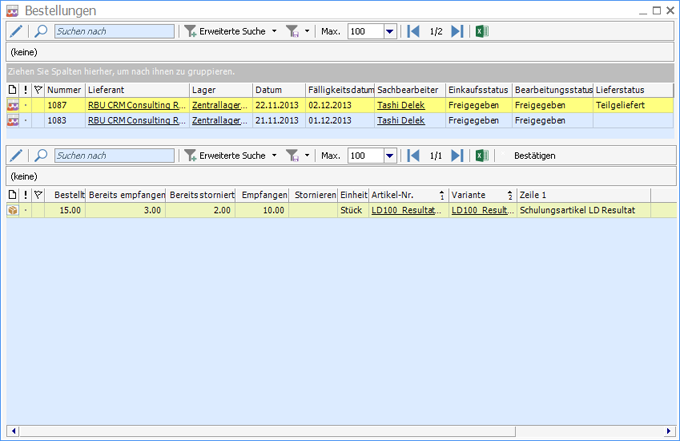Click the upper Max. value field showing 100
680x441 pixels.
coord(366,31)
